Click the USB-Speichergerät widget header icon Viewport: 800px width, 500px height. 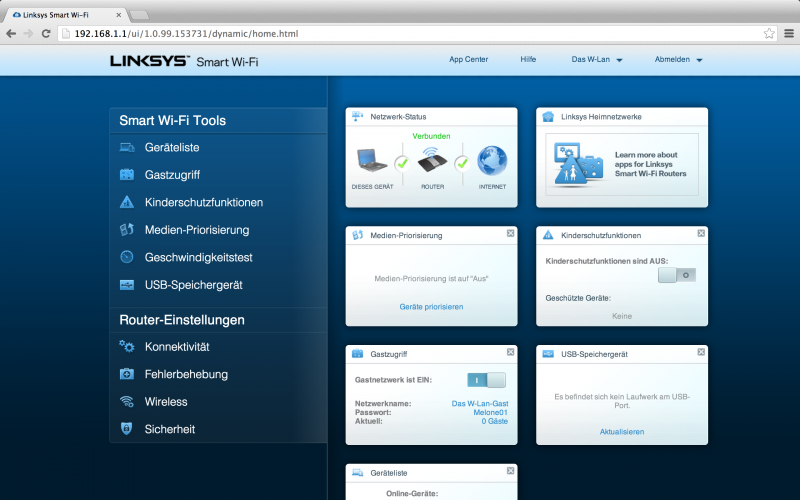[x=548, y=354]
